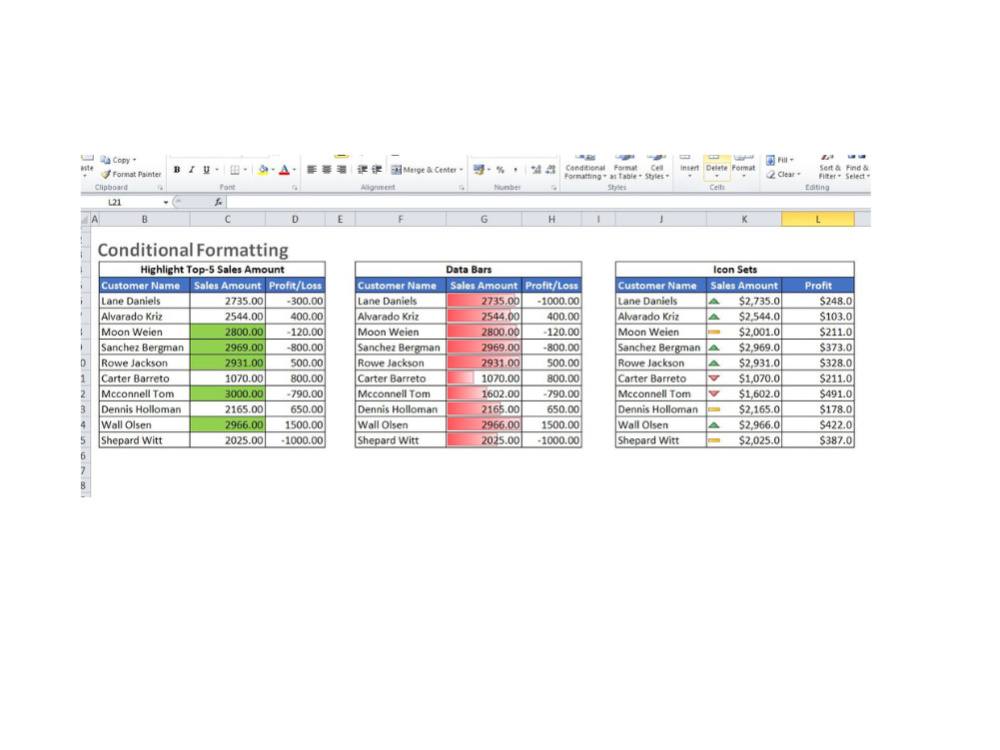Select the $491.0 profit cell
The width and height of the screenshot is (1000, 750).
(818, 394)
